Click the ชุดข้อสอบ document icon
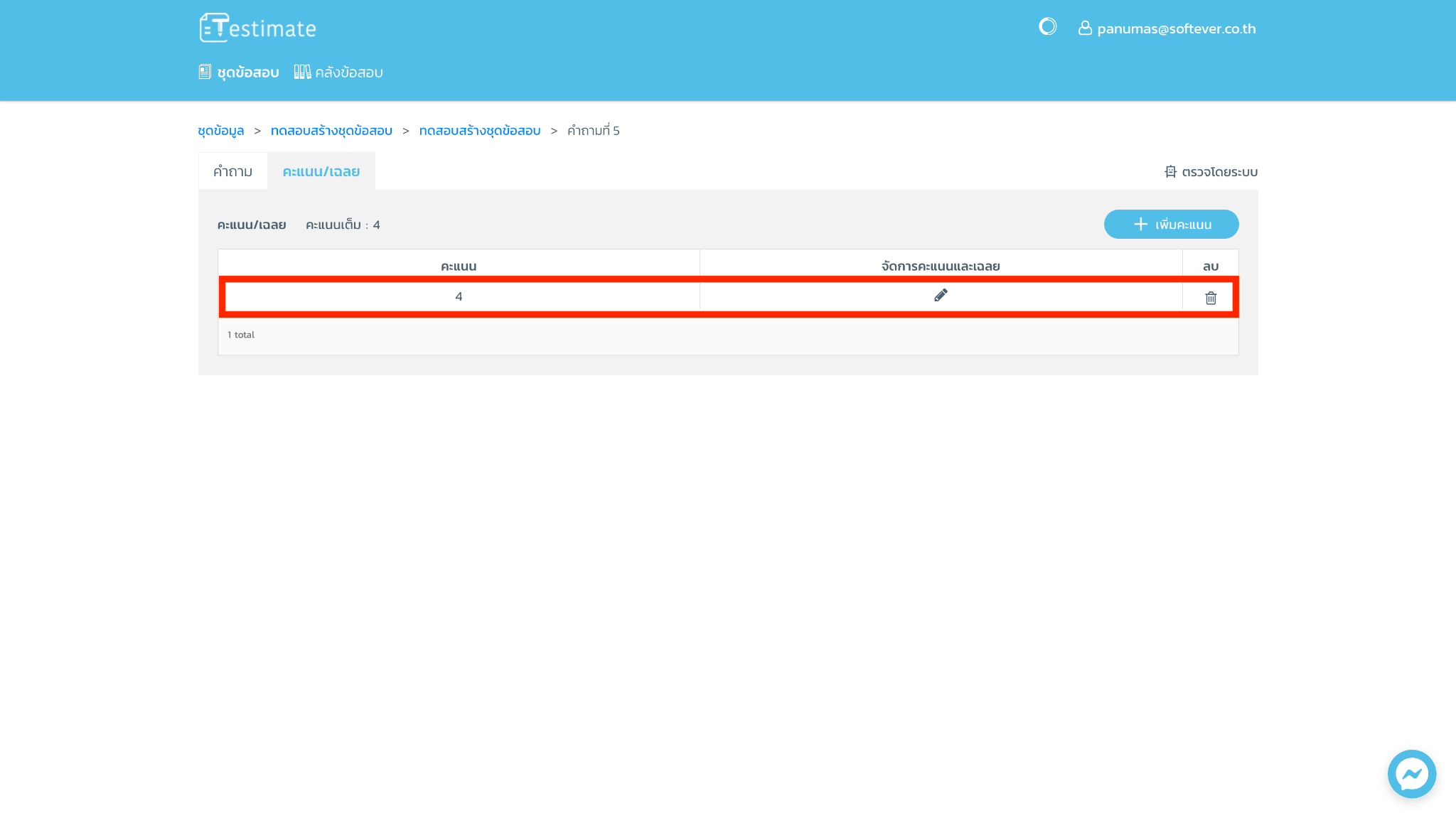The image size is (1456, 818). (x=205, y=72)
